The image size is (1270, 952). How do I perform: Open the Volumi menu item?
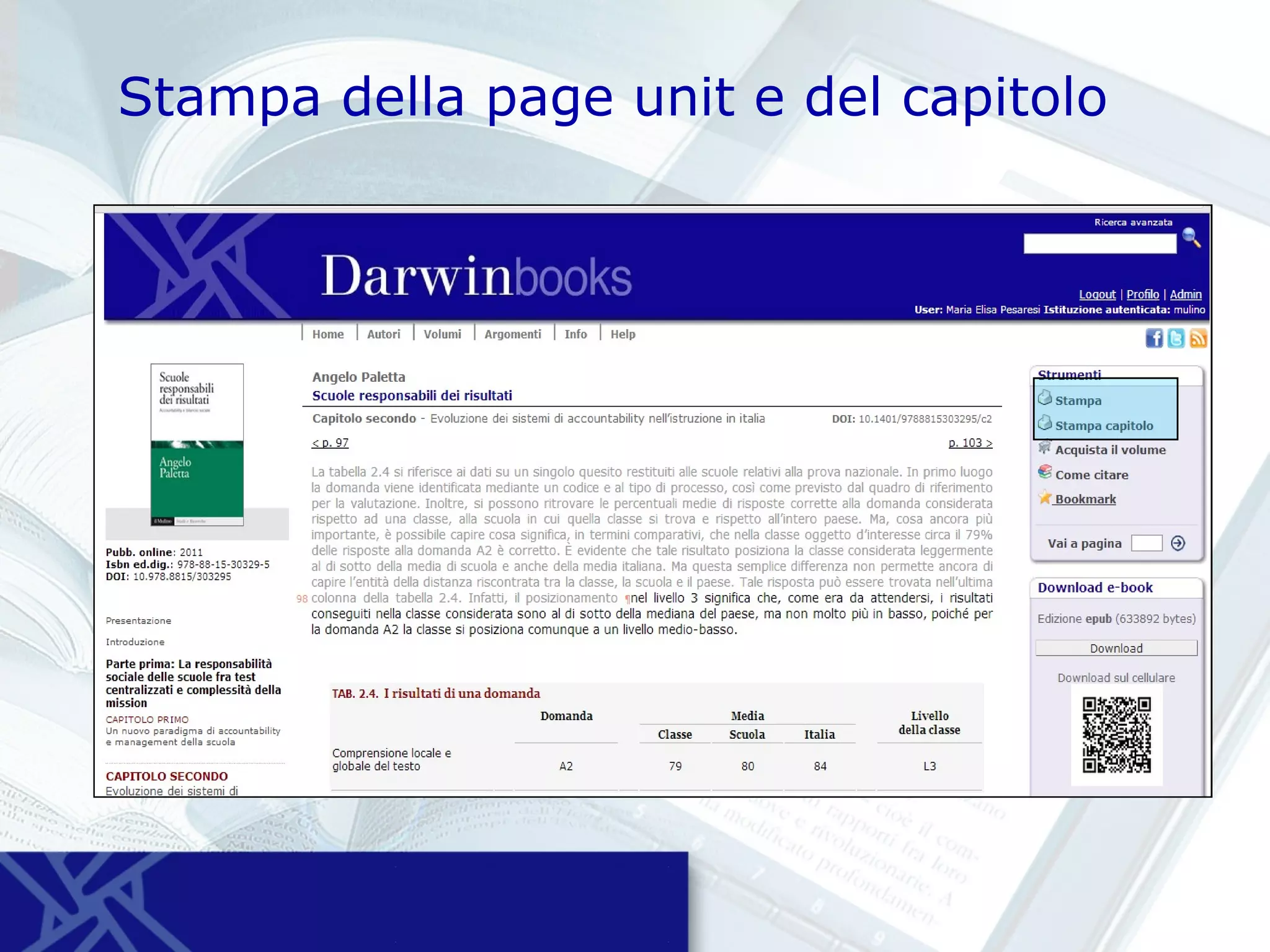click(x=442, y=334)
